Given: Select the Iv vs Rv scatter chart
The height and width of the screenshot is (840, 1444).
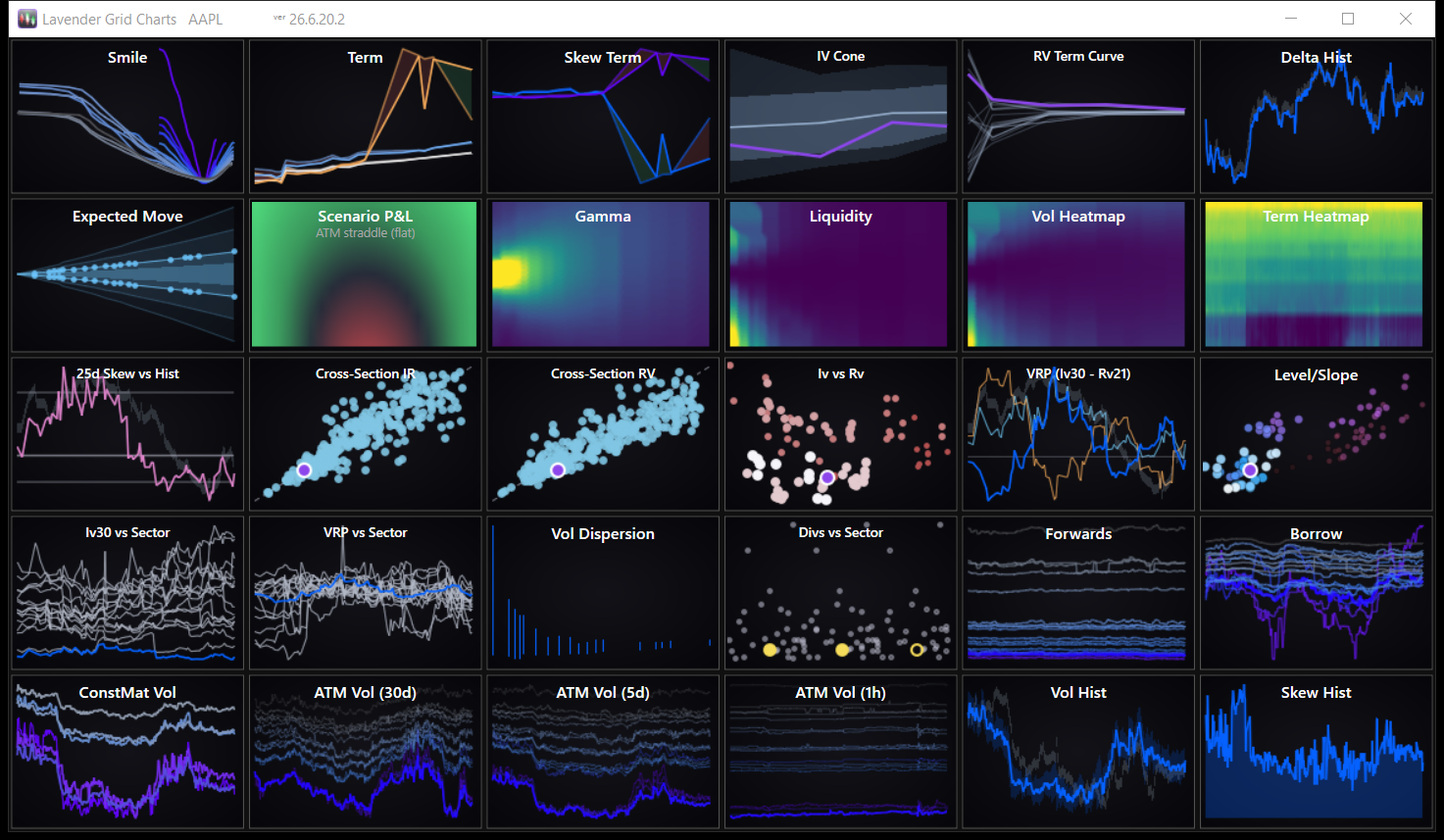Looking at the screenshot, I should (840, 434).
